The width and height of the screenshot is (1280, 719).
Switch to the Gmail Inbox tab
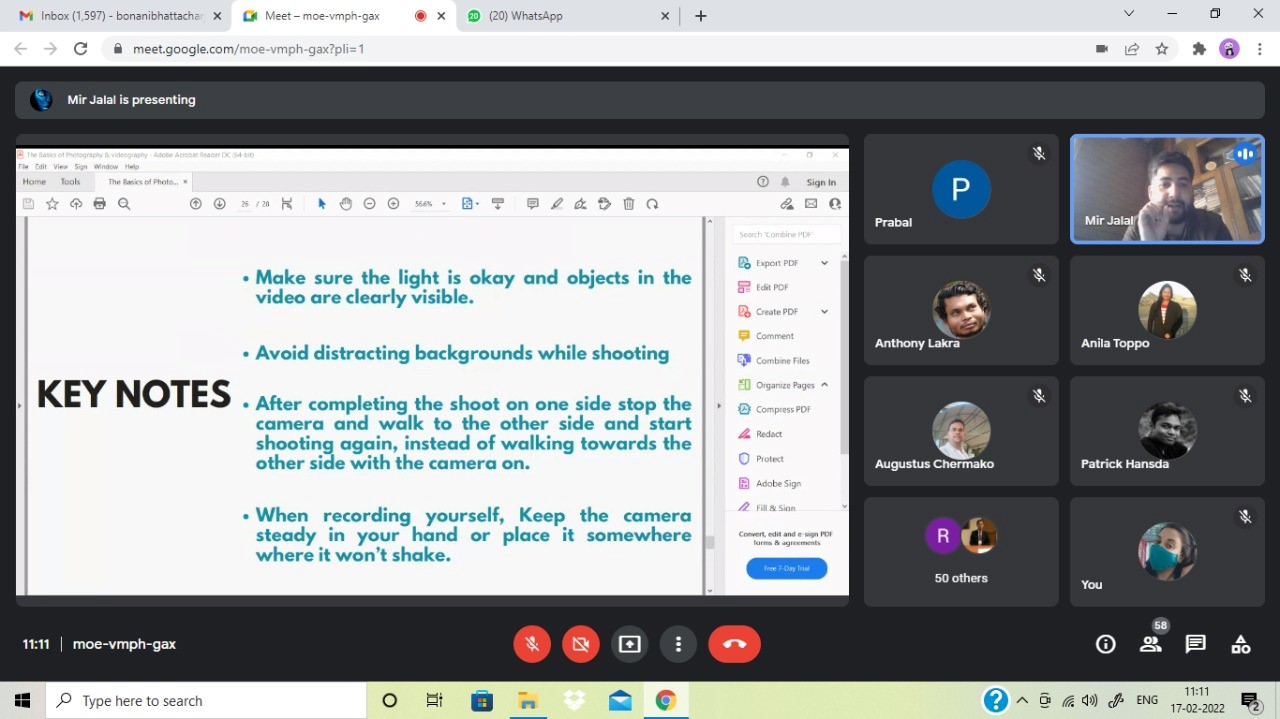click(112, 16)
